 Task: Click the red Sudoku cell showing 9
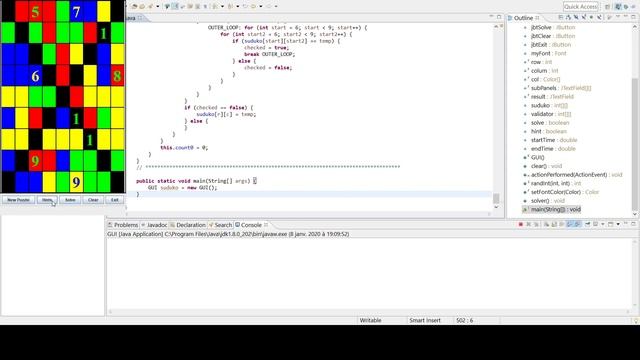36,160
